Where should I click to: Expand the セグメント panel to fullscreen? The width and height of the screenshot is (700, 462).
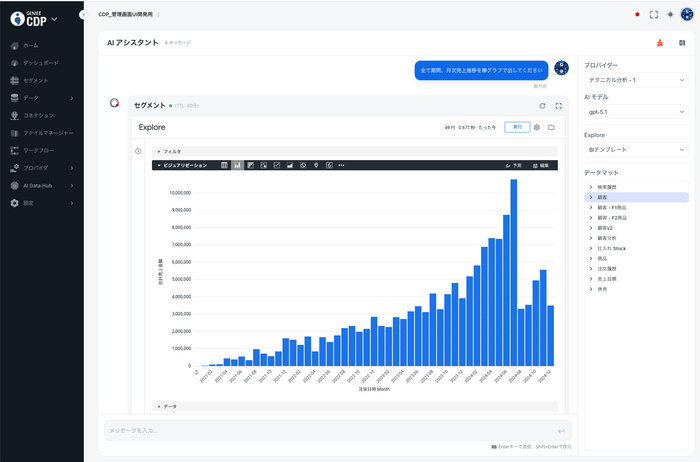pyautogui.click(x=559, y=105)
